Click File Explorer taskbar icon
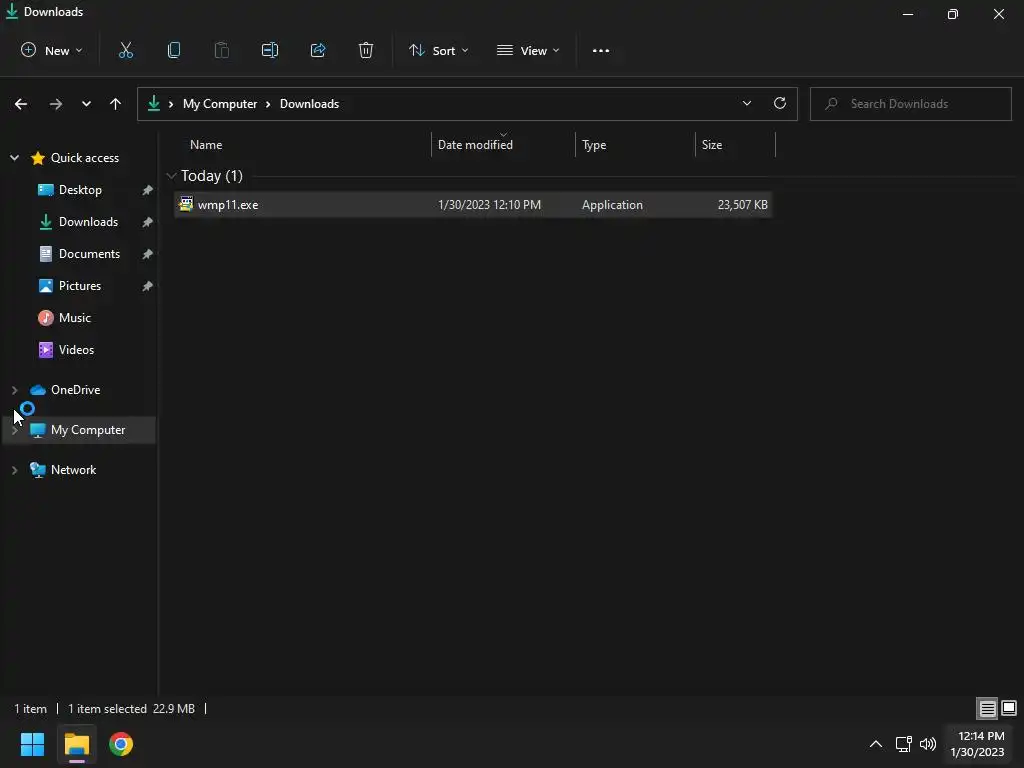 pos(76,744)
